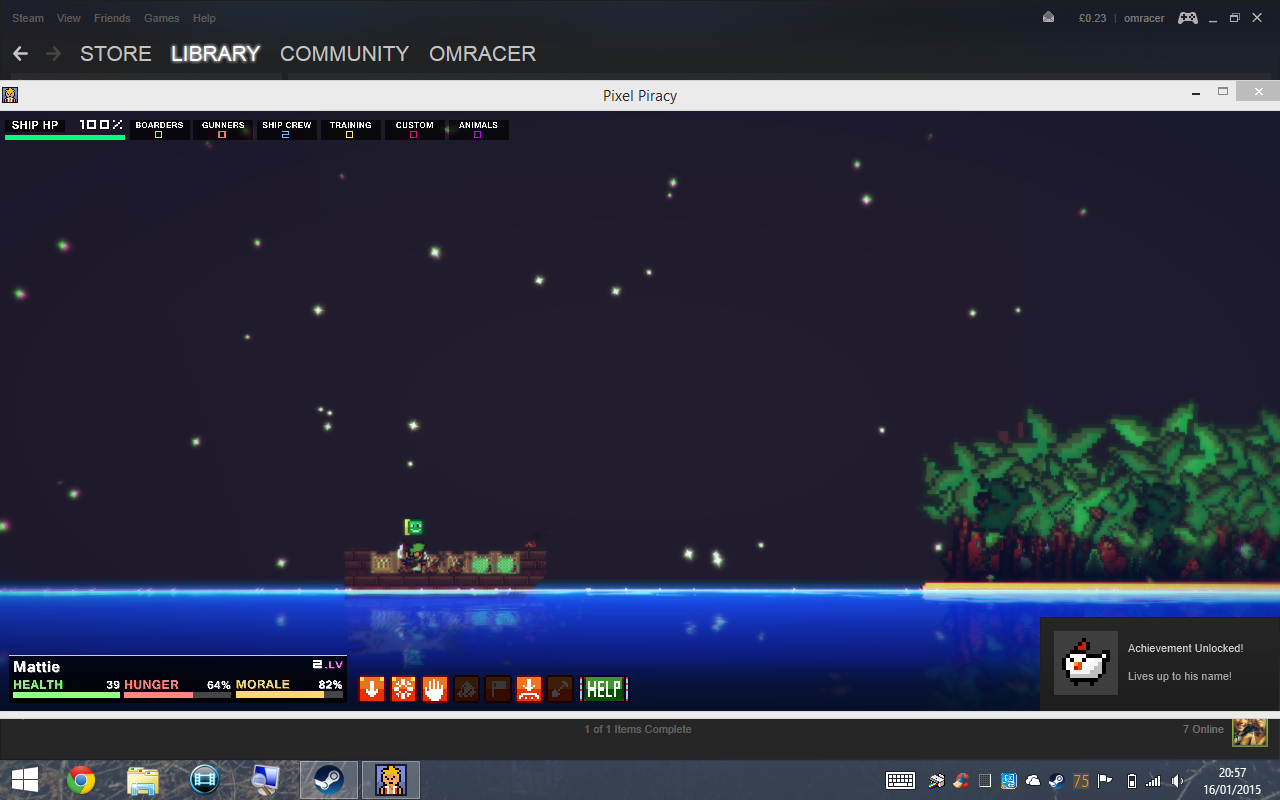
Task: Select the Gunners crew group
Action: click(x=223, y=130)
